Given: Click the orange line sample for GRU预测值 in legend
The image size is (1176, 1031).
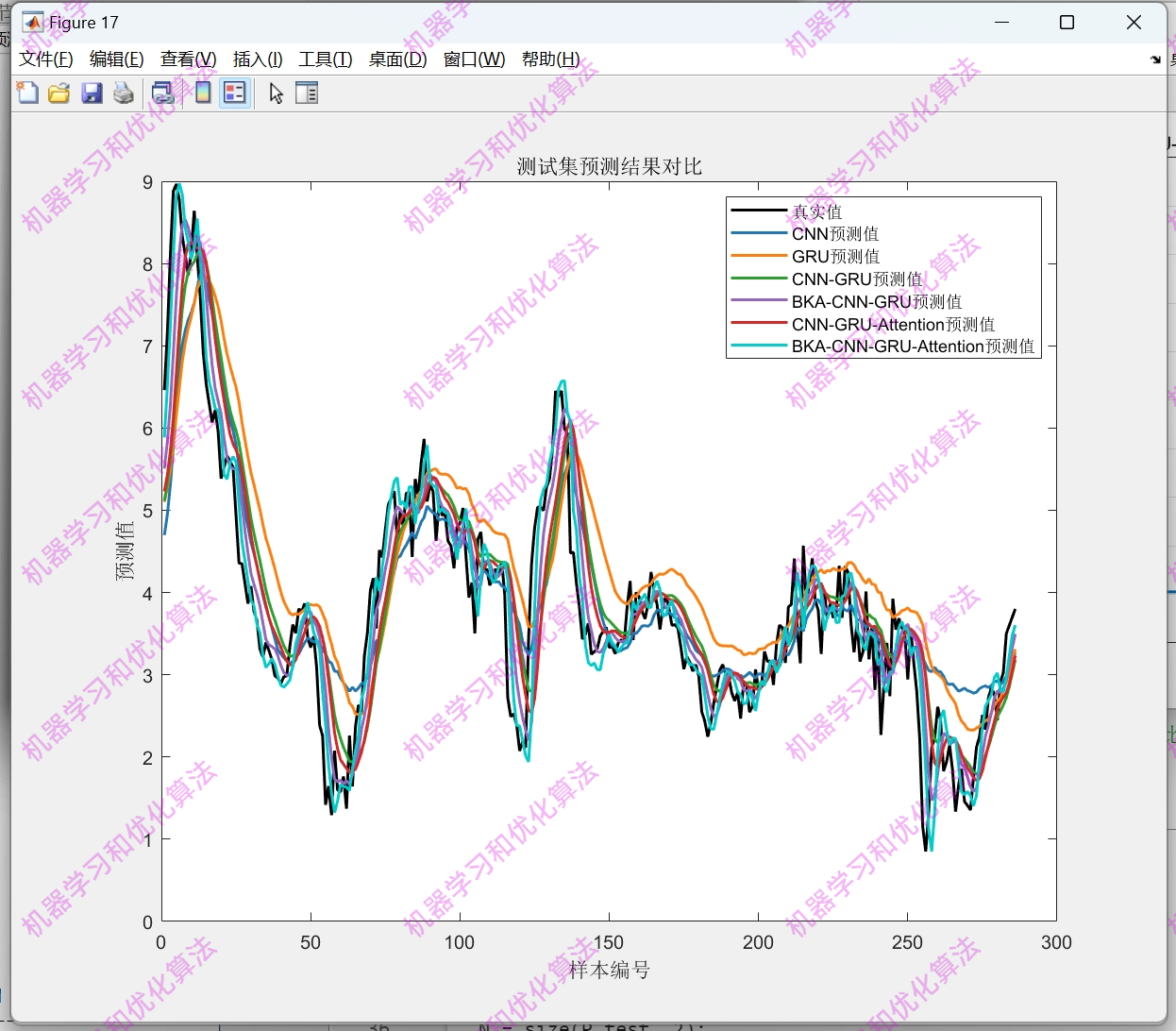Looking at the screenshot, I should 759,256.
